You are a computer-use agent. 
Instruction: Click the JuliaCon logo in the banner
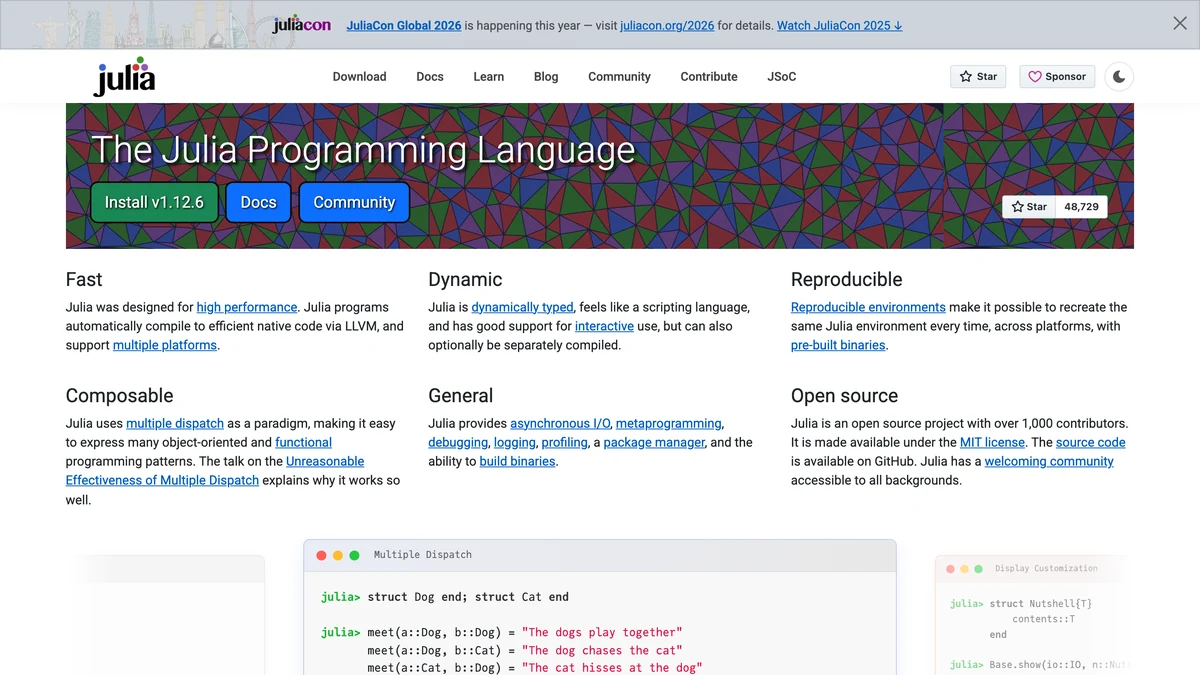(x=301, y=25)
